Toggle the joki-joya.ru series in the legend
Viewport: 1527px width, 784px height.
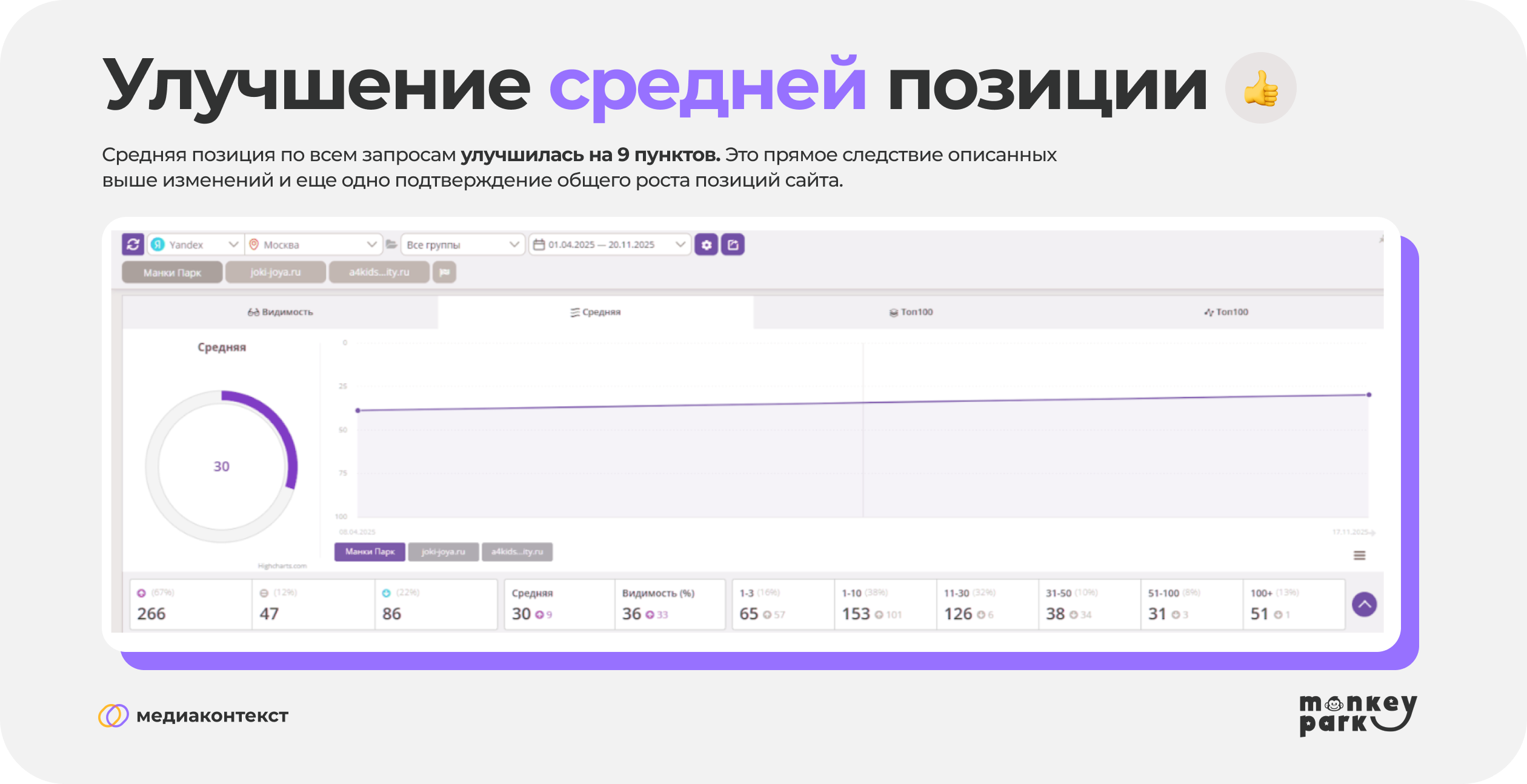(x=444, y=551)
